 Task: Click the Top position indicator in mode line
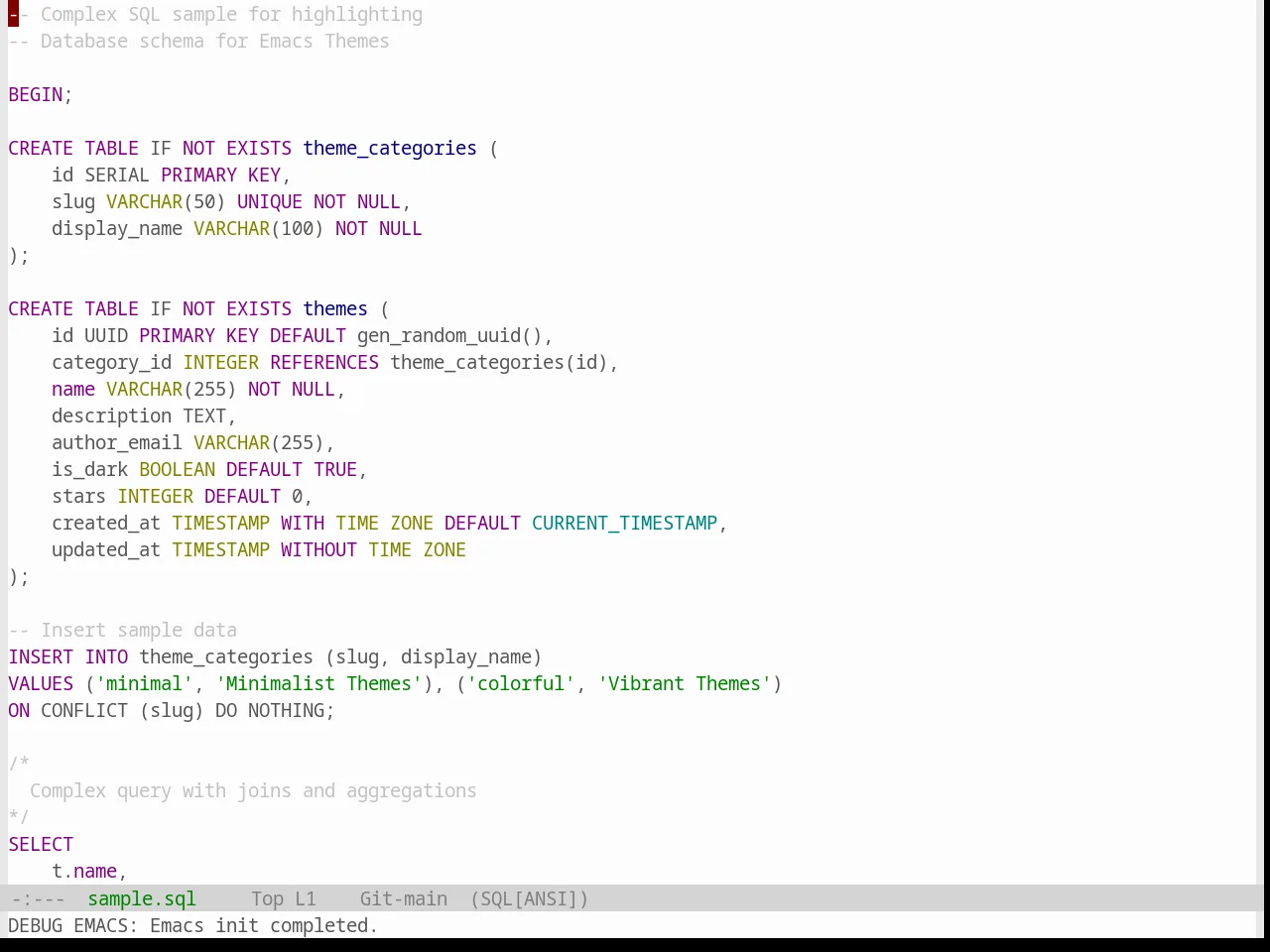267,898
